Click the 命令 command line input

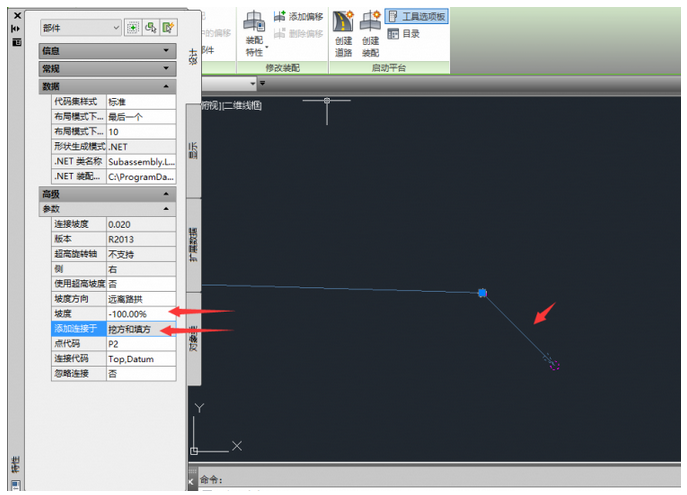[438, 479]
